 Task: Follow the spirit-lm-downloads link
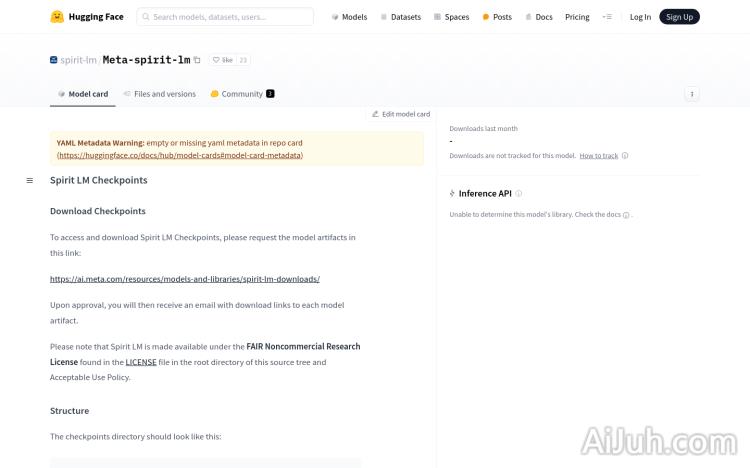click(185, 279)
